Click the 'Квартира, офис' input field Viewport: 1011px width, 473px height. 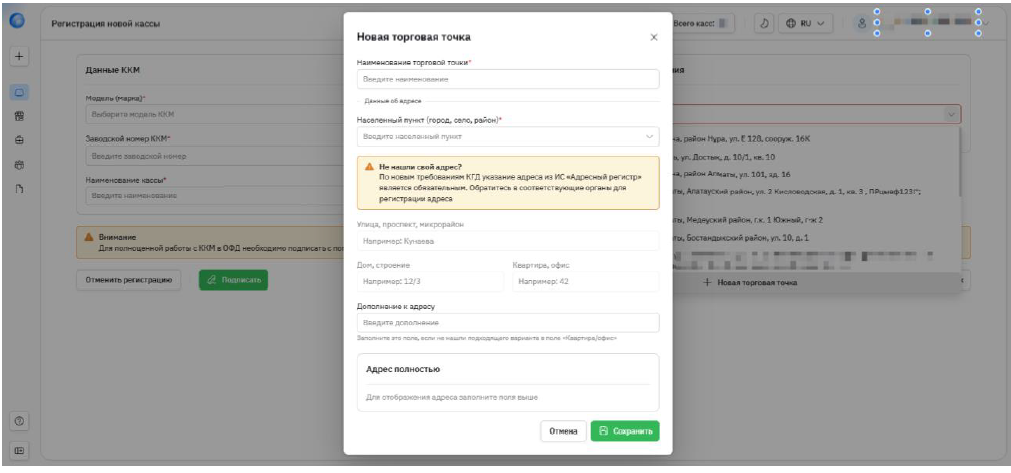[x=585, y=281]
